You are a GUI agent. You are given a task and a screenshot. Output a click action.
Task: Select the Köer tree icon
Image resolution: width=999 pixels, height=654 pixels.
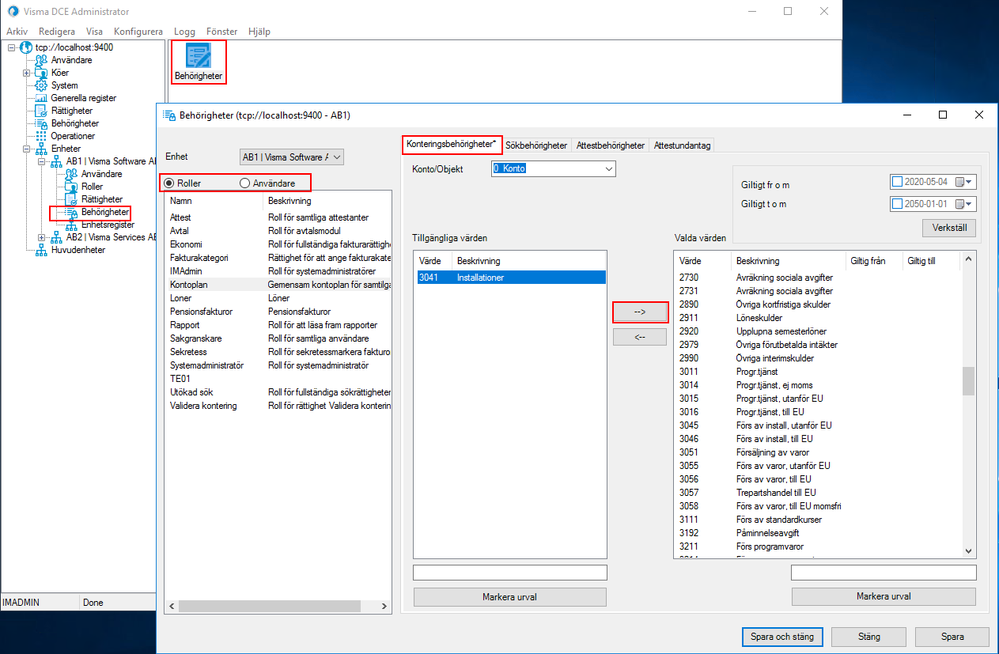tap(41, 73)
